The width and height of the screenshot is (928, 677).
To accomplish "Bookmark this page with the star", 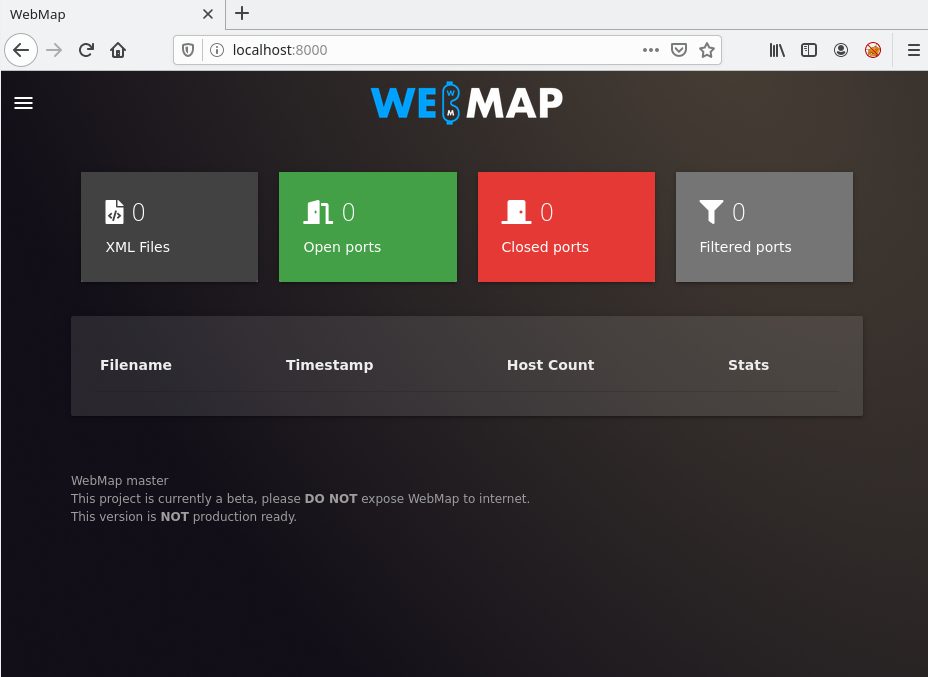I will coord(707,50).
